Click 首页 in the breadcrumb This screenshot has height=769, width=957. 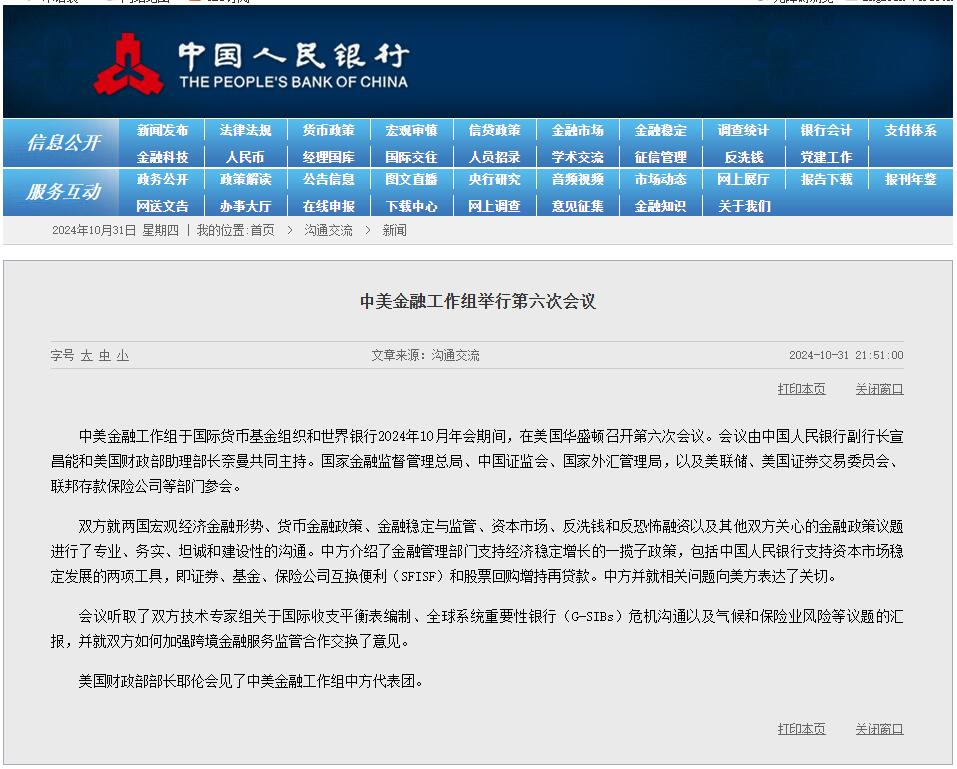[262, 231]
